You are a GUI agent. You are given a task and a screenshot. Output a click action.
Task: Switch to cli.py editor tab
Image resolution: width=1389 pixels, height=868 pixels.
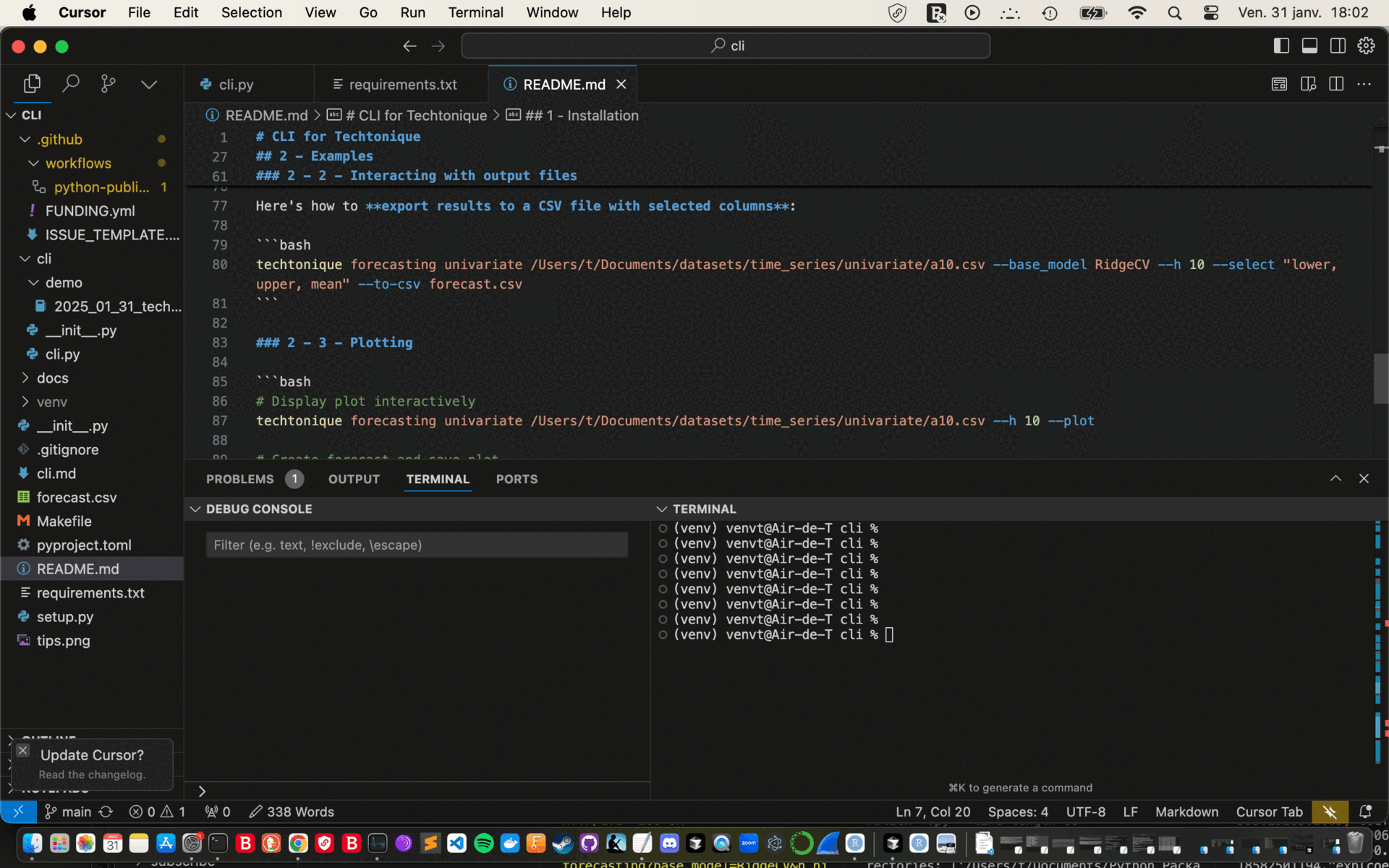click(x=236, y=85)
